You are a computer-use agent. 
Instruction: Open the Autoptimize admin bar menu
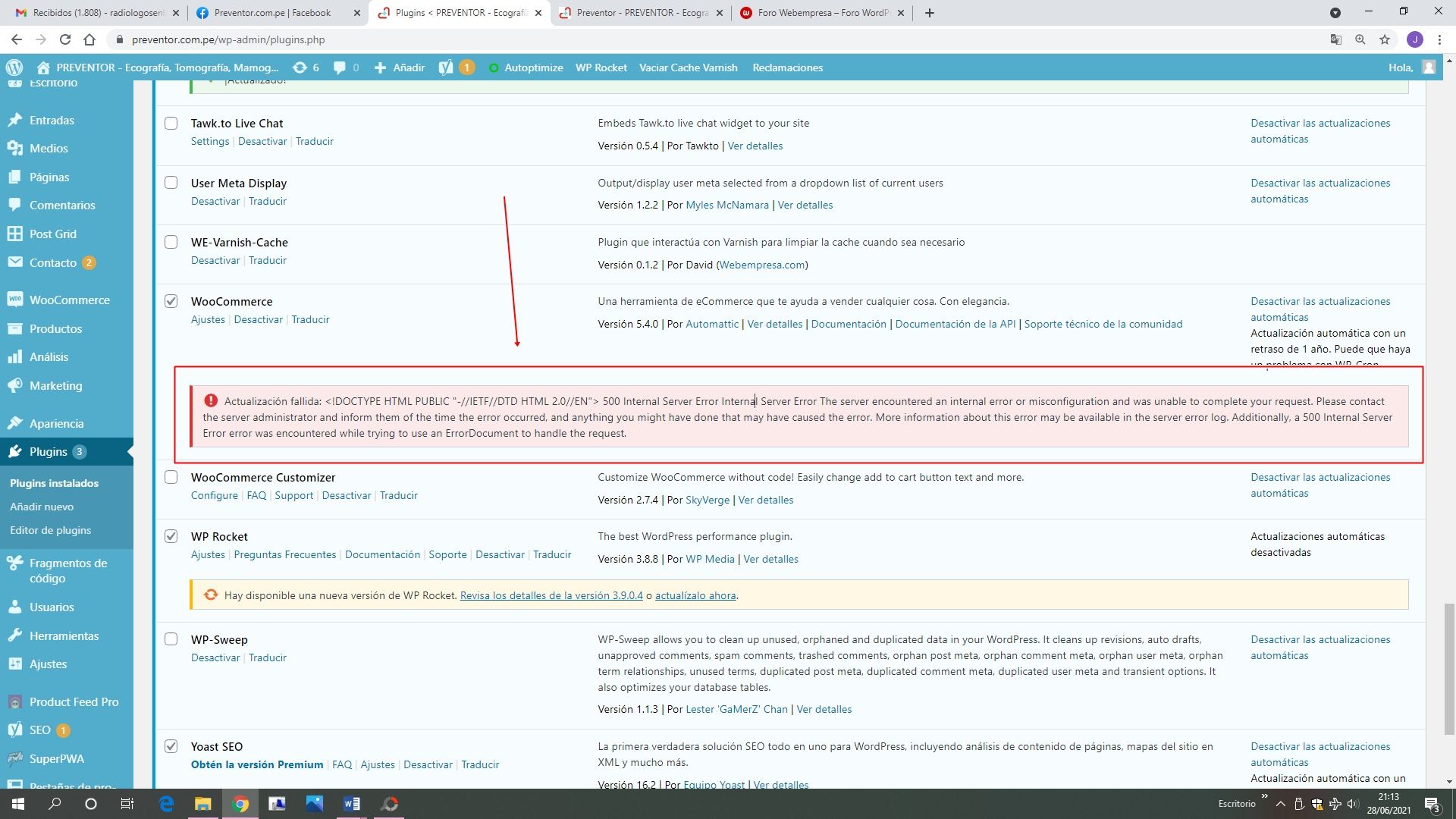[526, 67]
